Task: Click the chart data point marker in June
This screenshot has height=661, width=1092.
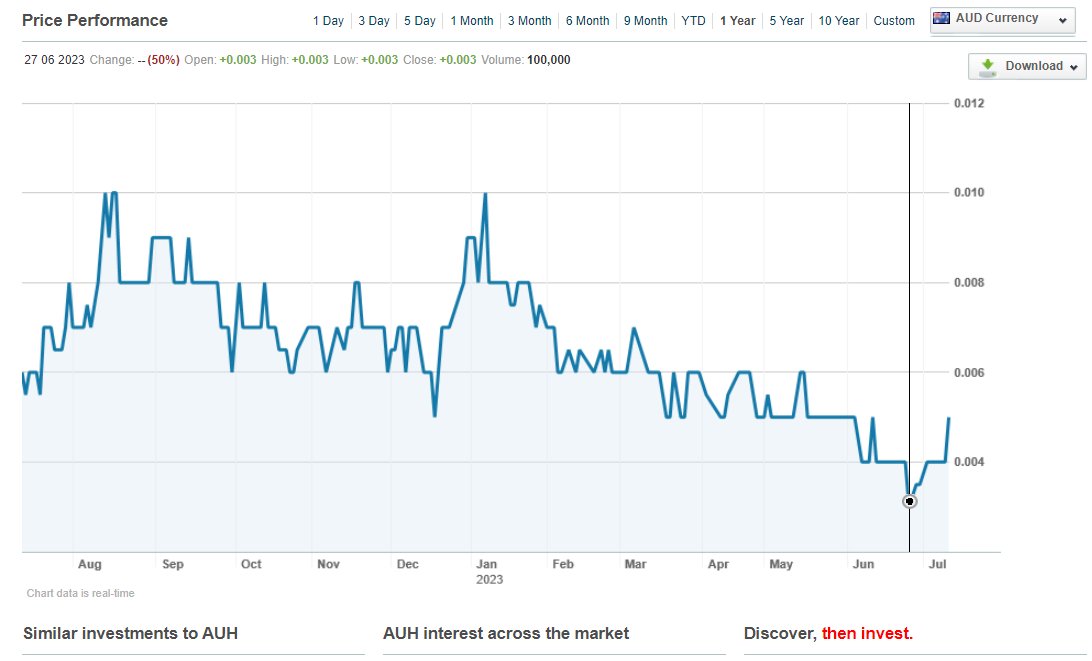Action: [909, 501]
